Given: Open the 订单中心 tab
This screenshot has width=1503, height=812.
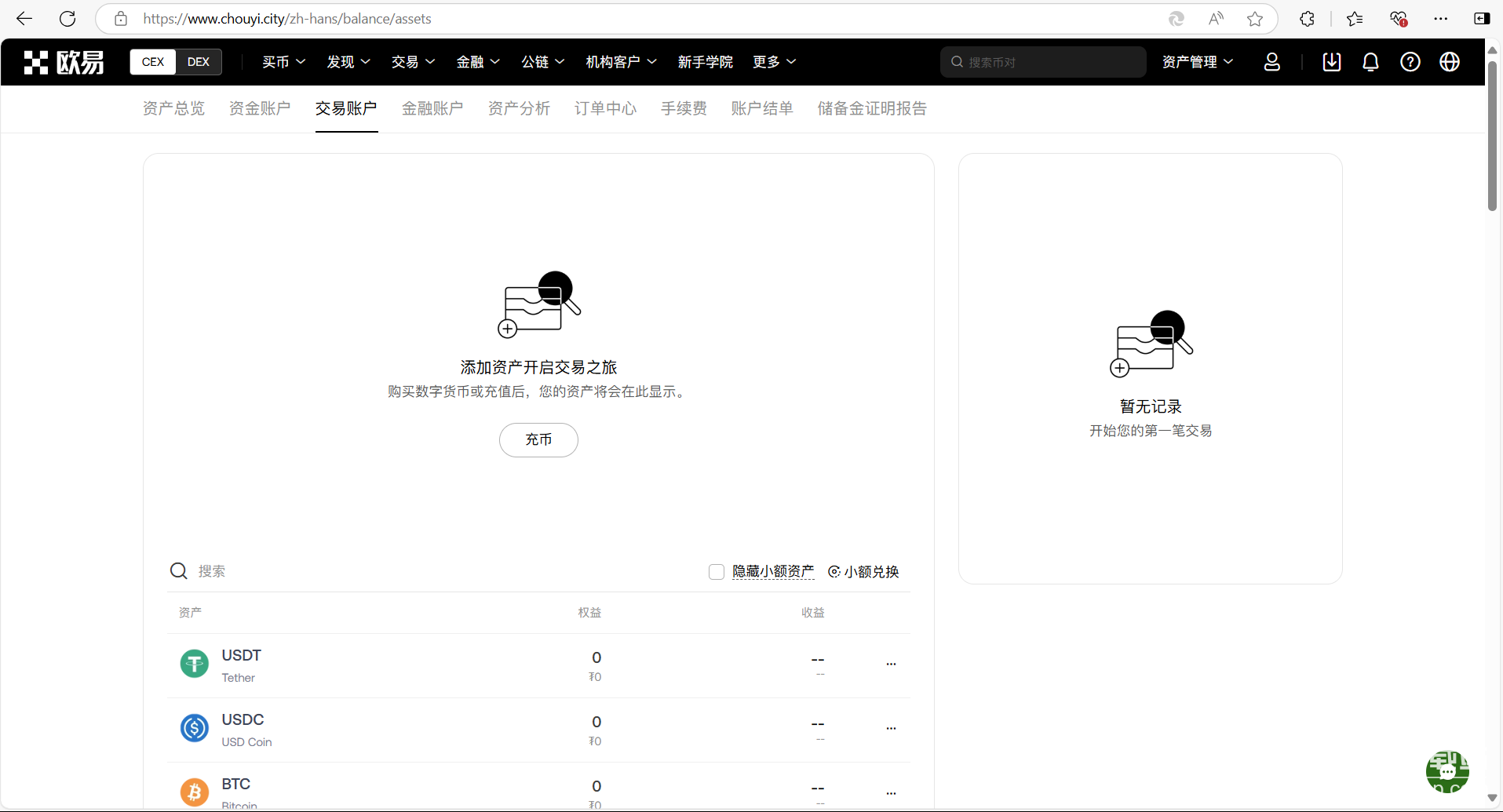Looking at the screenshot, I should click(605, 108).
